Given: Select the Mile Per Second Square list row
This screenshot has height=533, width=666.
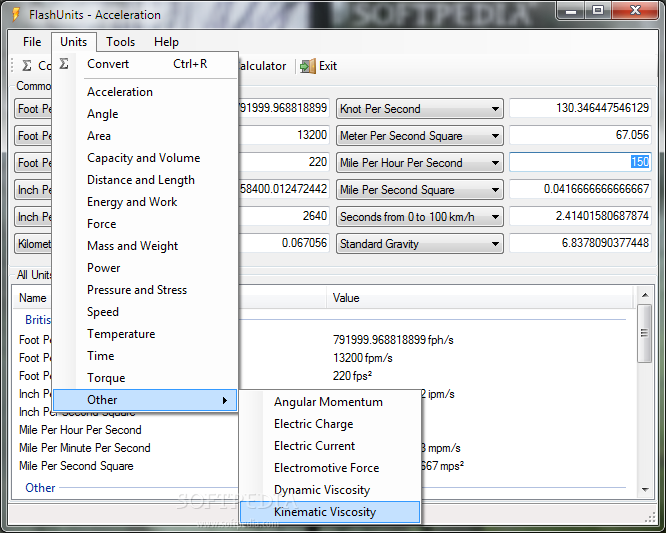Looking at the screenshot, I should click(76, 466).
